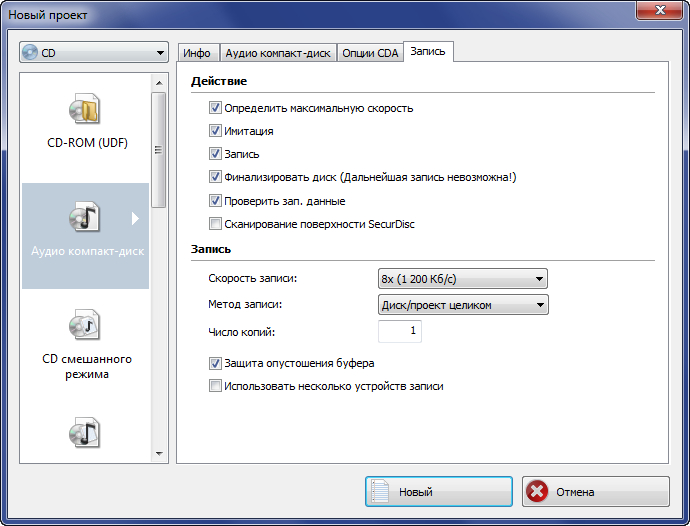Click the Аудио компакт-диск list label
This screenshot has width=690, height=526.
87,251
